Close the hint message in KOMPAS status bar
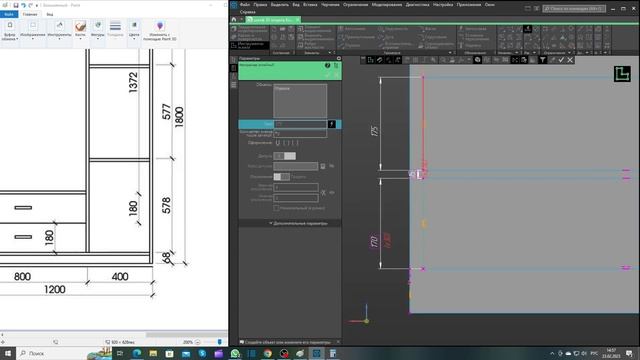Screen dimensions: 640x360 tap(338, 342)
